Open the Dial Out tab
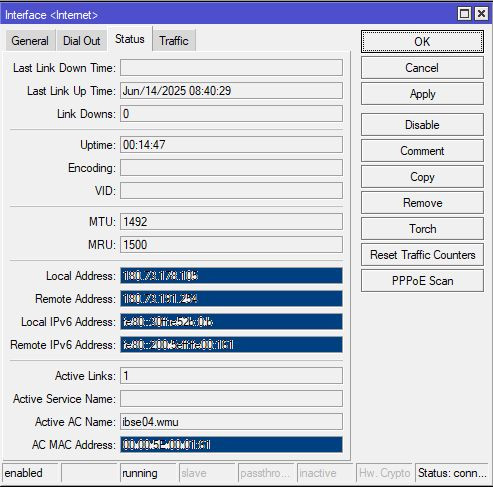Screen dimensions: 493x487 [82, 41]
